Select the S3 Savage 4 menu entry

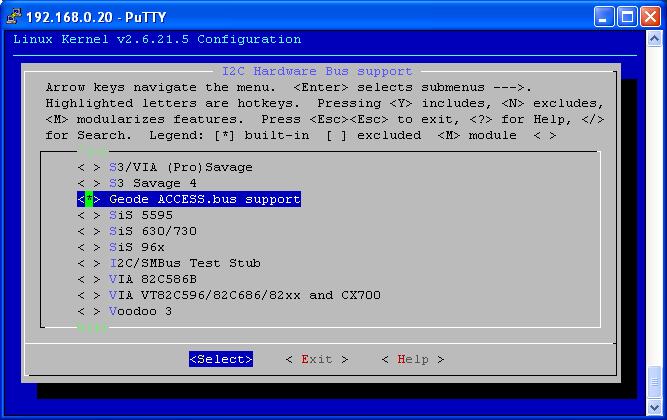153,183
